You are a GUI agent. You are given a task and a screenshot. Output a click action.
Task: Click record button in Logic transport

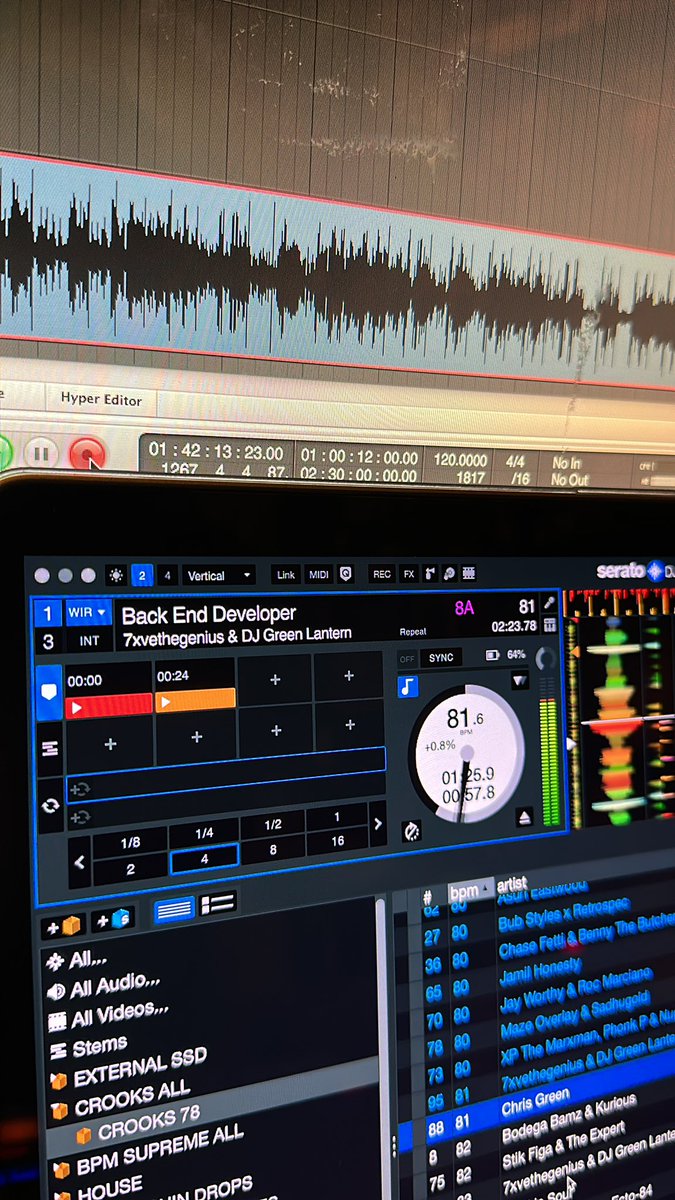coord(88,455)
